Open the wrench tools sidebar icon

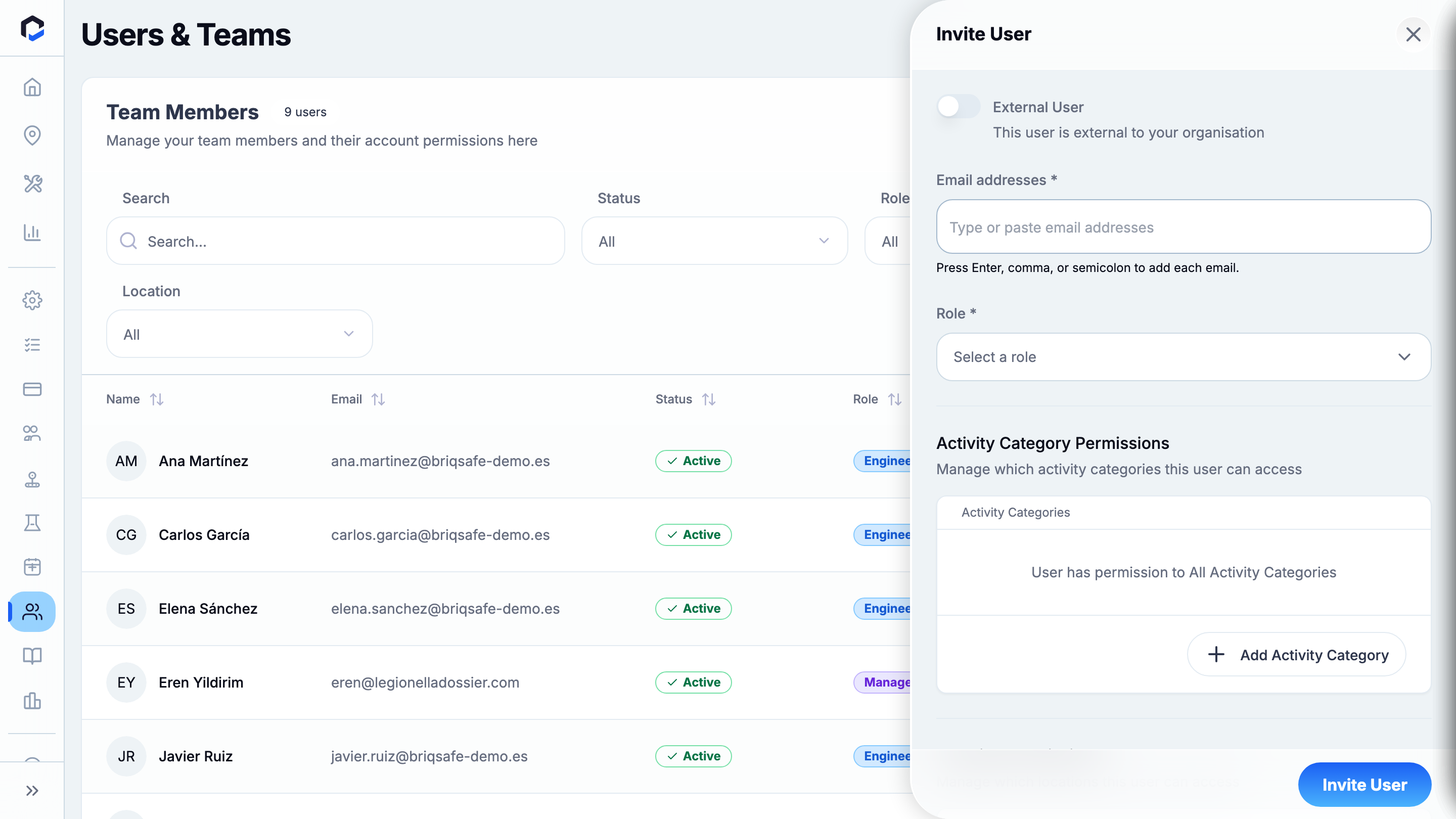pyautogui.click(x=32, y=184)
